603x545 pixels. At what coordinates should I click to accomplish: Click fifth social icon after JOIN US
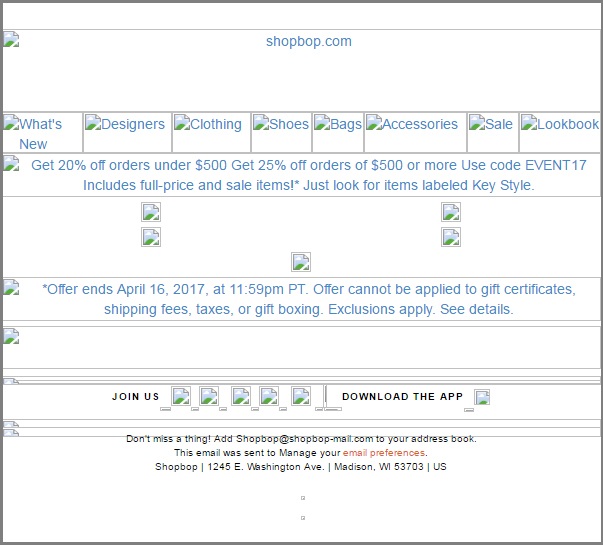(301, 396)
